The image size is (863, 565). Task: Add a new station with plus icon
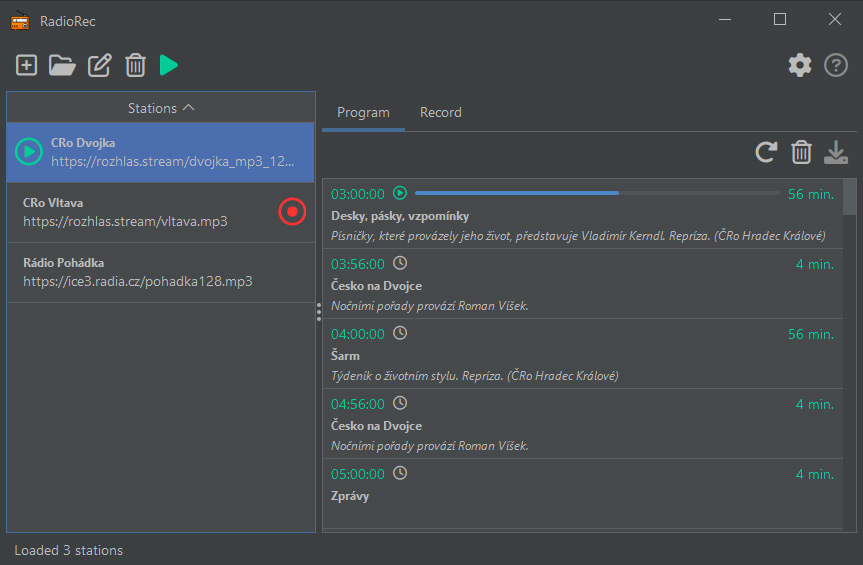(x=26, y=65)
